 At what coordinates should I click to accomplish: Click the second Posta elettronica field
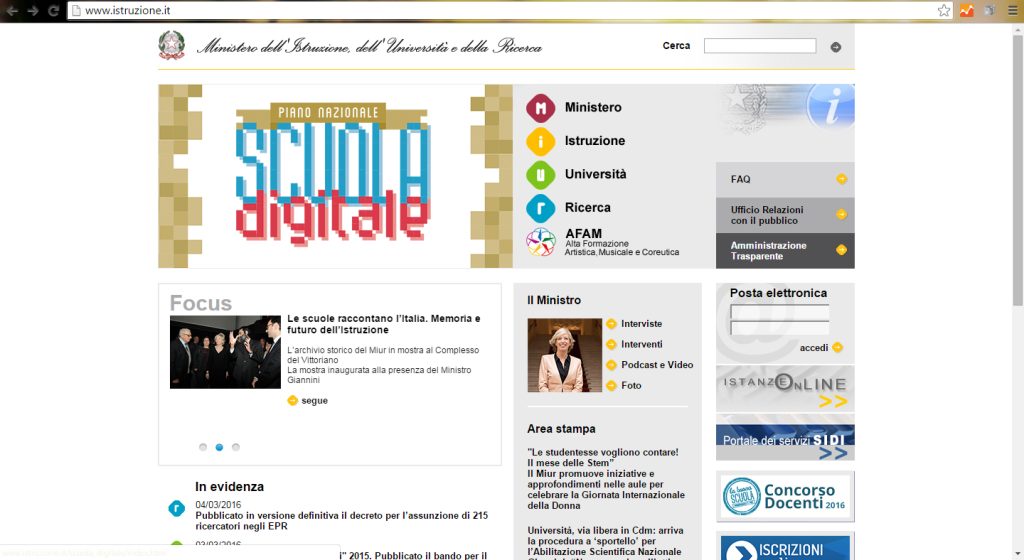780,328
